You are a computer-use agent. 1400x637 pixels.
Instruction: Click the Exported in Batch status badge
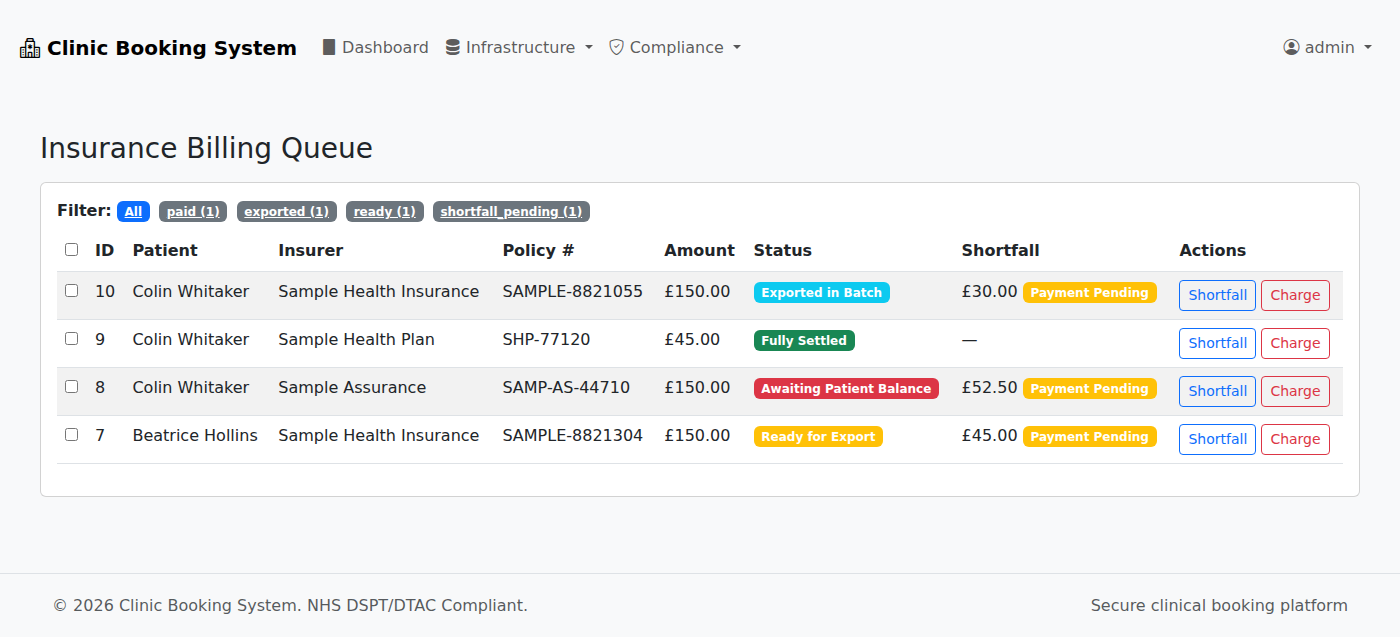(822, 293)
